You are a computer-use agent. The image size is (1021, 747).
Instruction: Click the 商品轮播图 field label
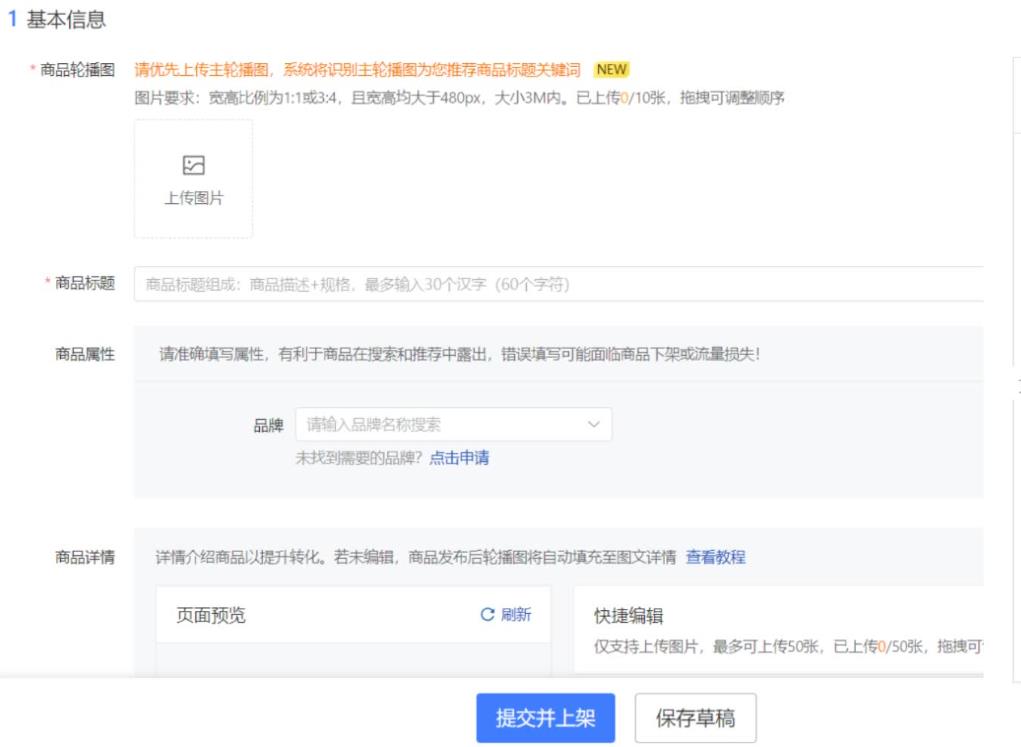click(77, 70)
